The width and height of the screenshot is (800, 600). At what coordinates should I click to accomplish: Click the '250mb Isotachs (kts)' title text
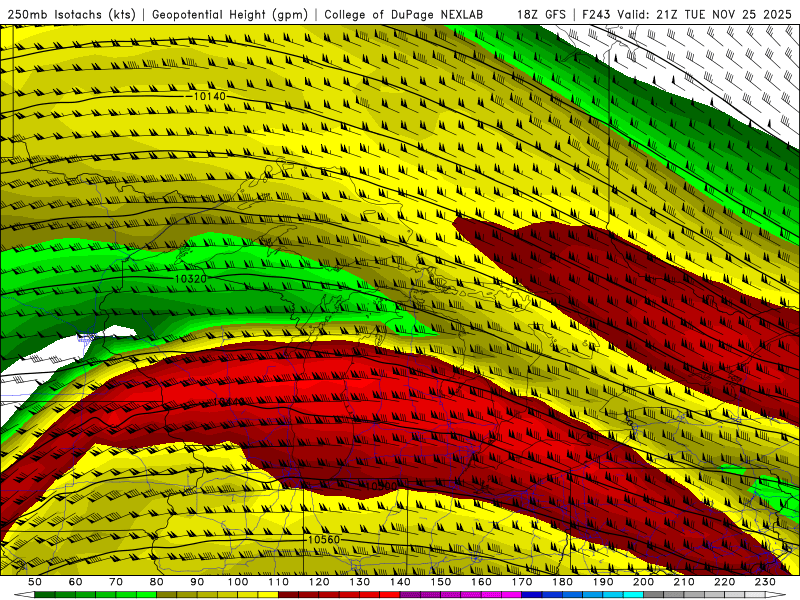[x=71, y=15]
